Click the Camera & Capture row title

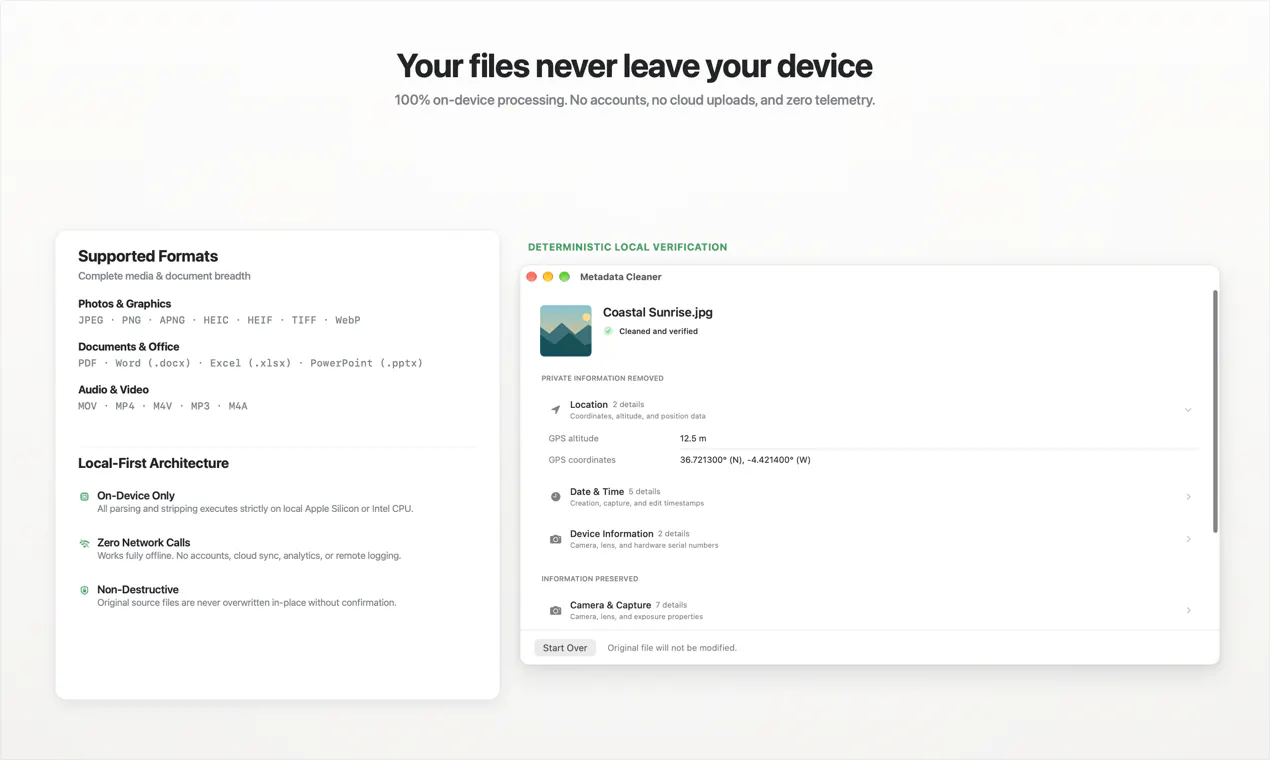point(610,605)
